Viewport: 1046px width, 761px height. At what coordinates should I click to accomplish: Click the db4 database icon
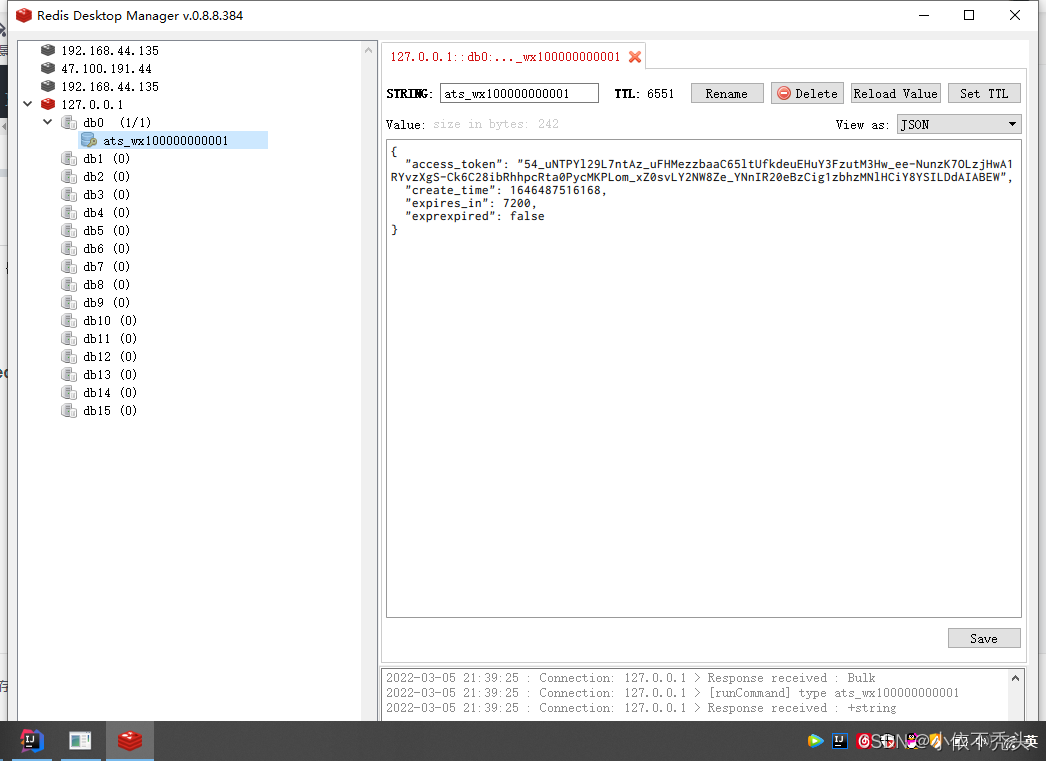pos(69,212)
